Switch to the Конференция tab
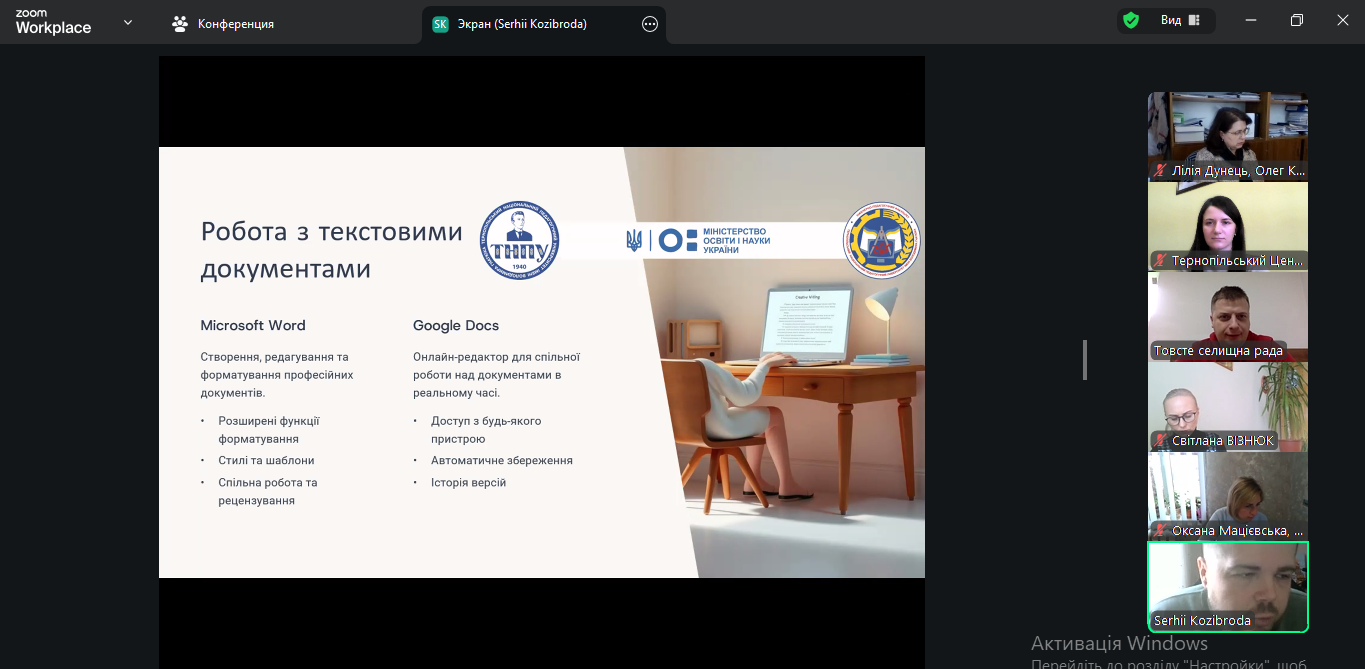The height and width of the screenshot is (669, 1365). coord(223,24)
